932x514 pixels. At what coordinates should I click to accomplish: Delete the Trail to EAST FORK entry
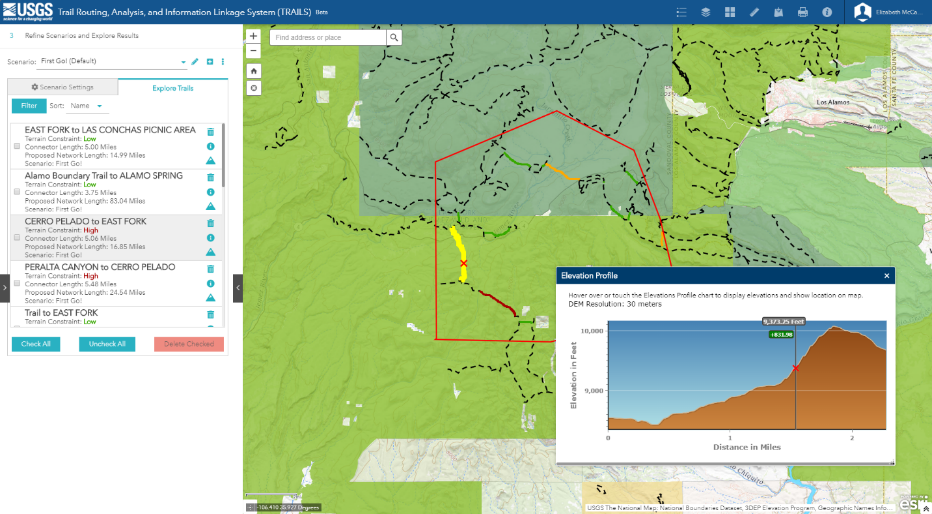pos(210,315)
